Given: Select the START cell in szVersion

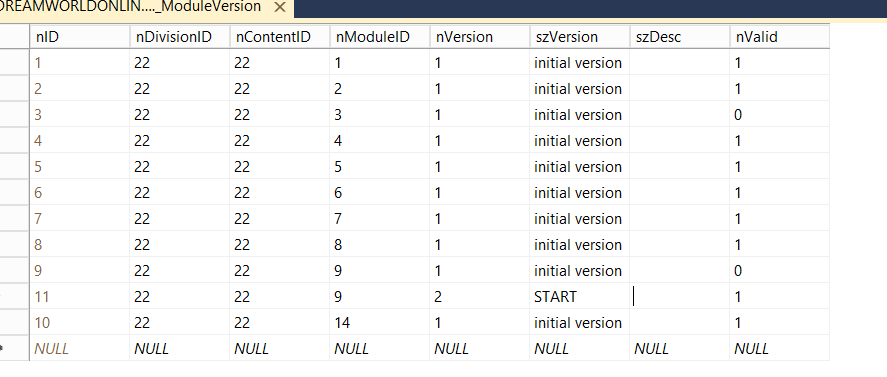Looking at the screenshot, I should coord(580,297).
